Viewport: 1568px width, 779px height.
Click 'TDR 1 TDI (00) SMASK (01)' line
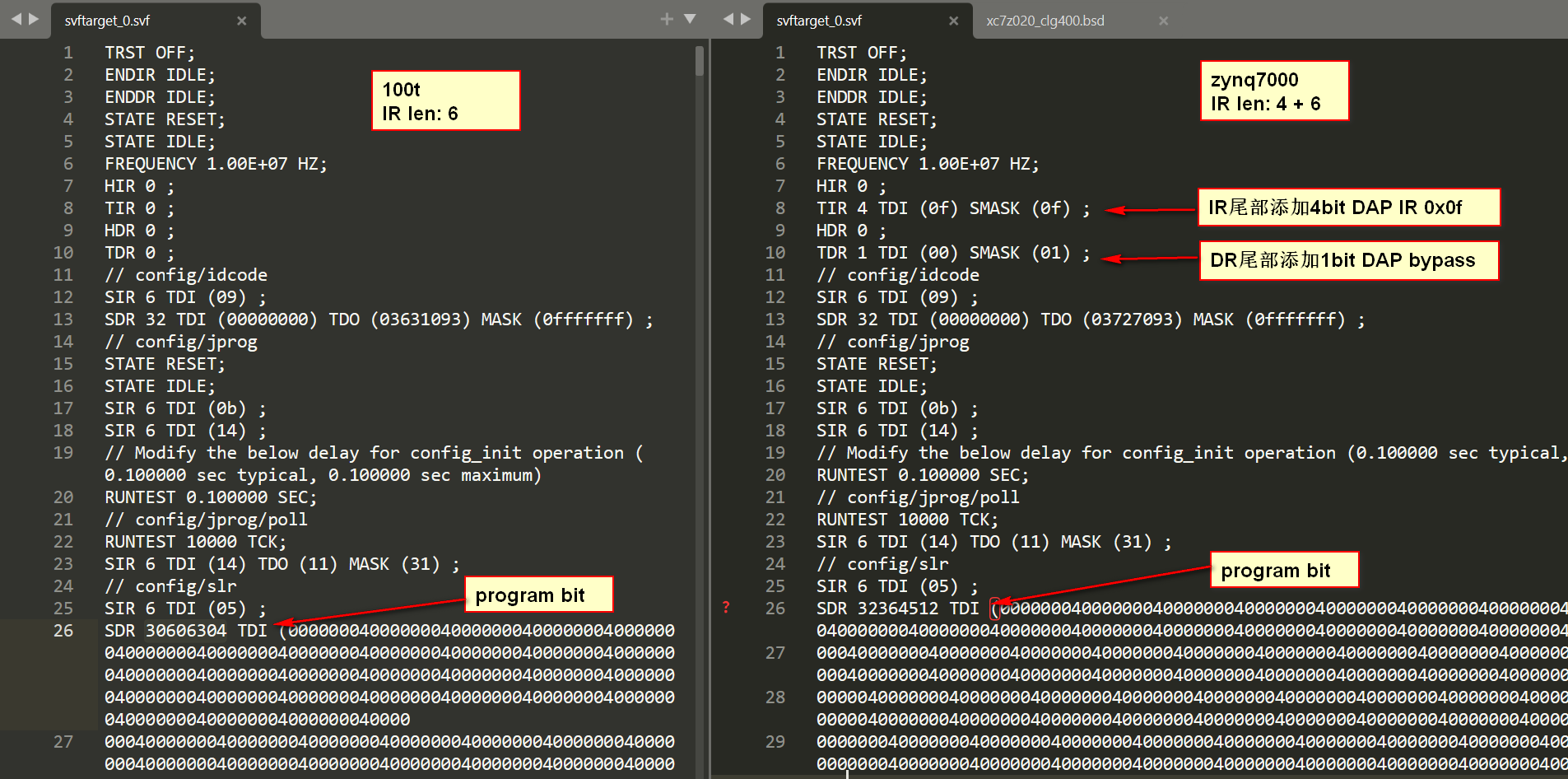click(x=952, y=254)
